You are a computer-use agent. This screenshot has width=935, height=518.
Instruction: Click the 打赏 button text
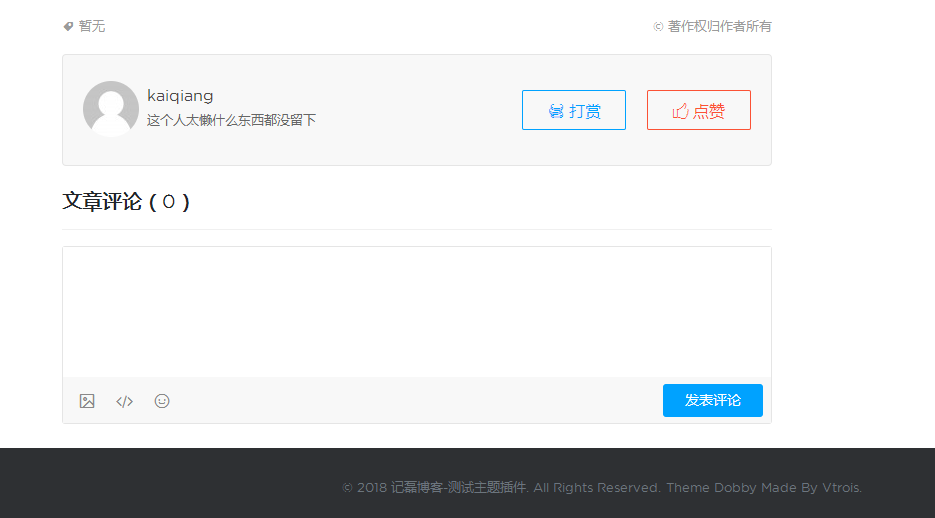(585, 111)
